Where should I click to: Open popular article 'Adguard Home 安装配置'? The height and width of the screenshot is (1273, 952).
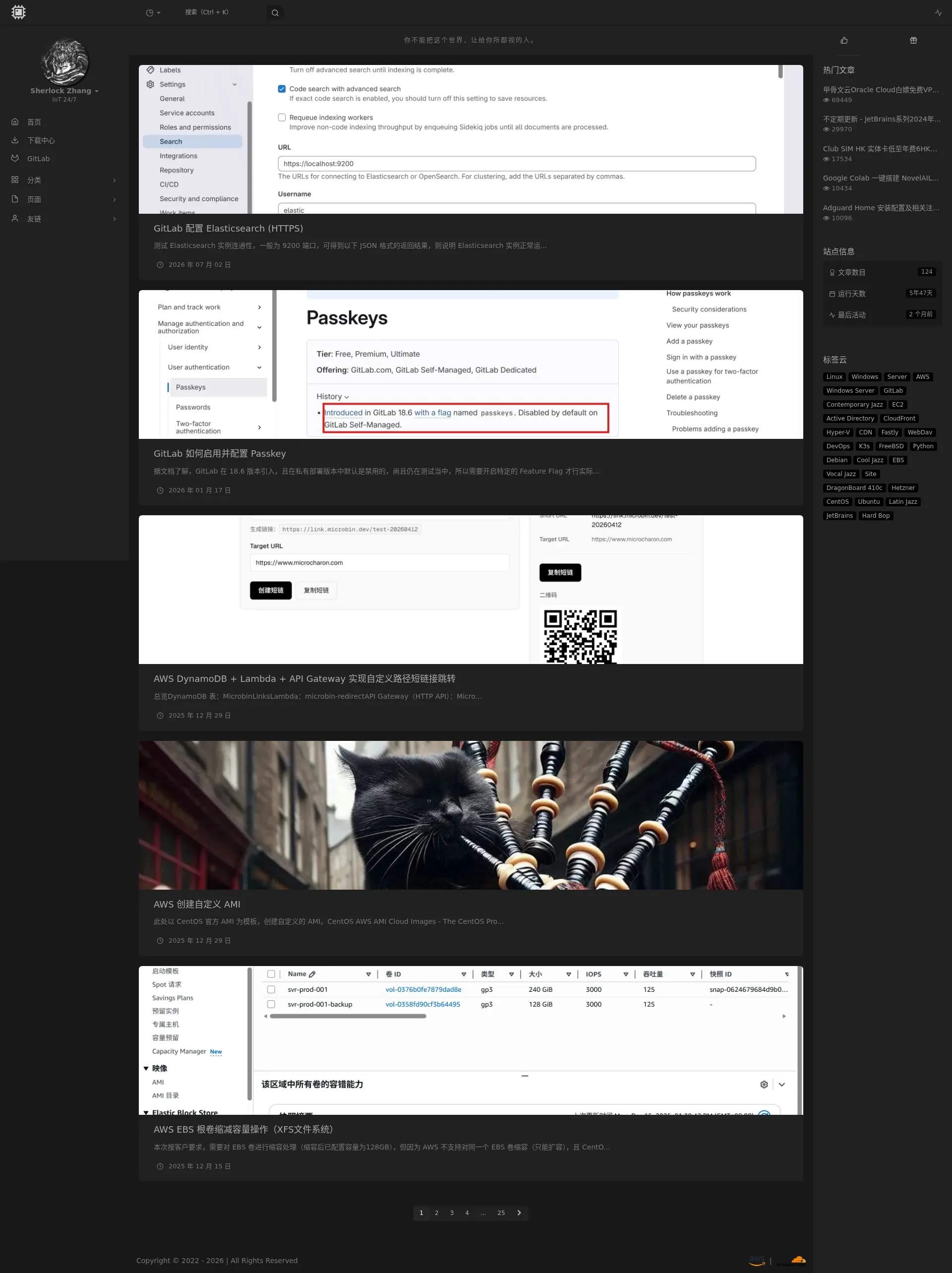click(881, 208)
